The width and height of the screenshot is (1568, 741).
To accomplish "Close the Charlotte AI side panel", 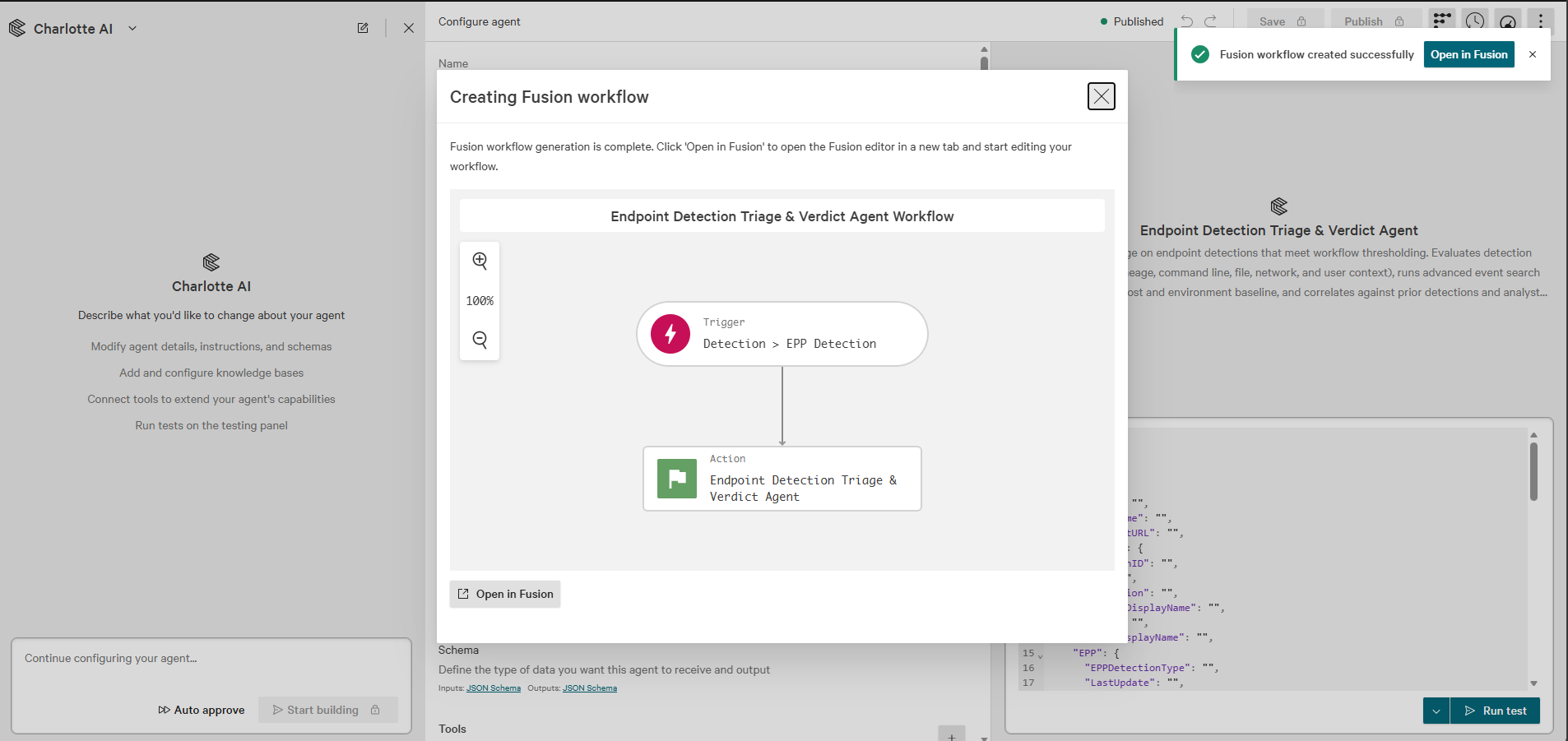I will [409, 28].
